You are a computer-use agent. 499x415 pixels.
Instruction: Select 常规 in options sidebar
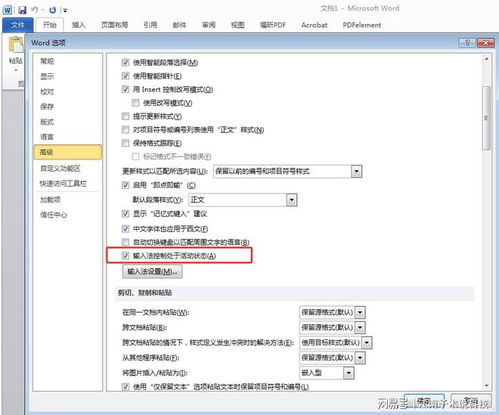tap(68, 61)
